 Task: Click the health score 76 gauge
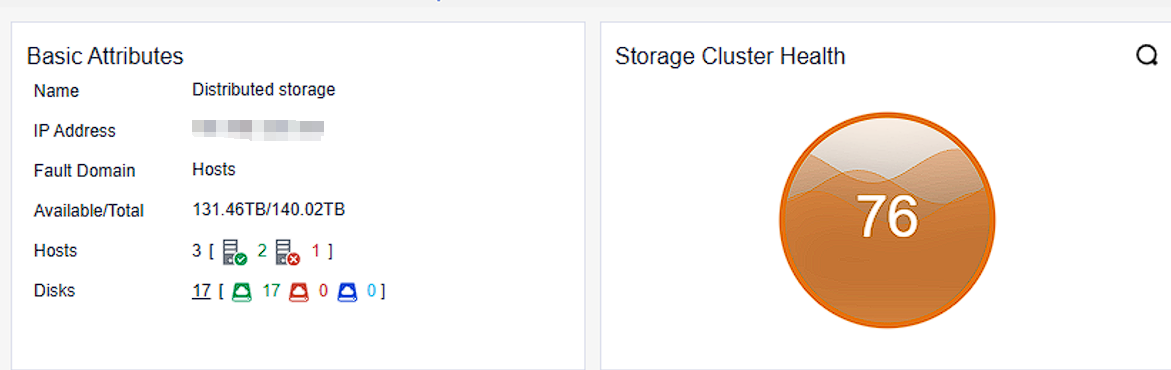click(x=886, y=219)
